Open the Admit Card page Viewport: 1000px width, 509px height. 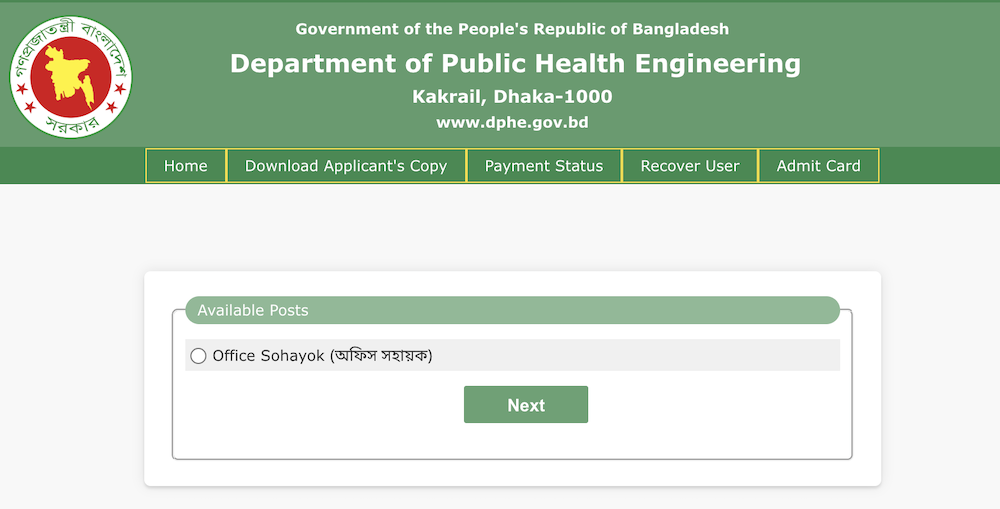coord(819,166)
